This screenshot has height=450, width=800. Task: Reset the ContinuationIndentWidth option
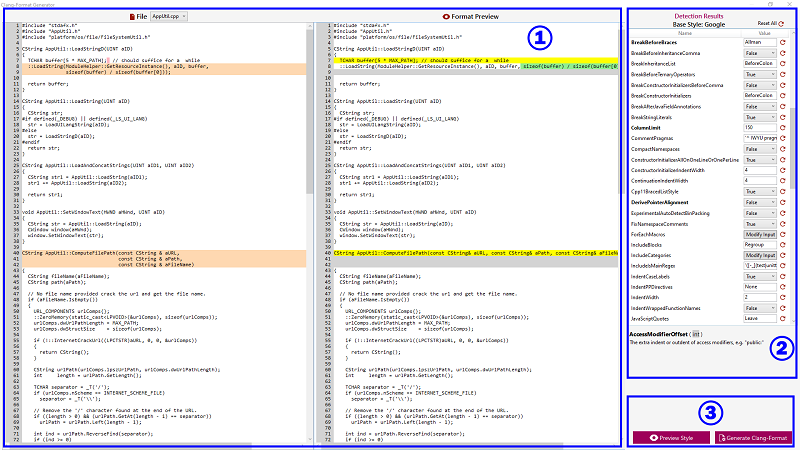click(x=782, y=181)
